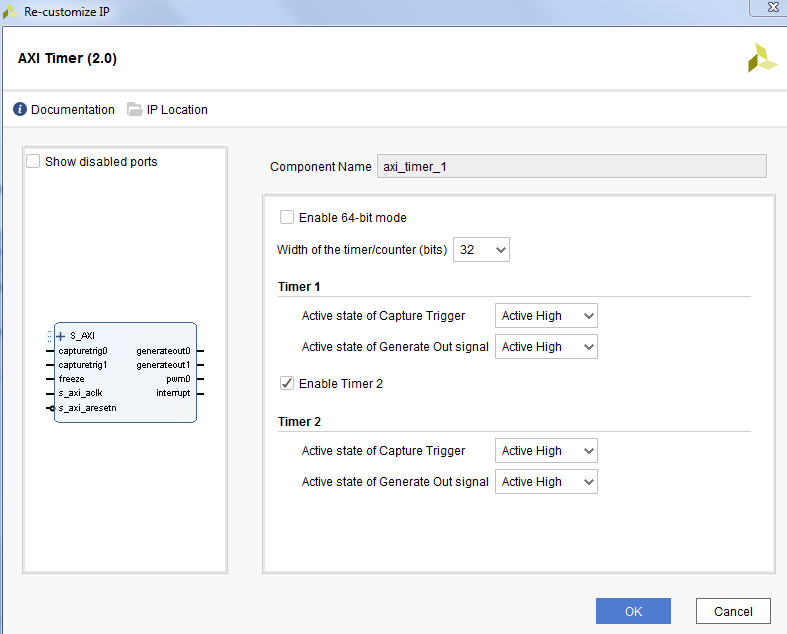Click the IP Location folder icon
787x634 pixels.
tap(135, 110)
